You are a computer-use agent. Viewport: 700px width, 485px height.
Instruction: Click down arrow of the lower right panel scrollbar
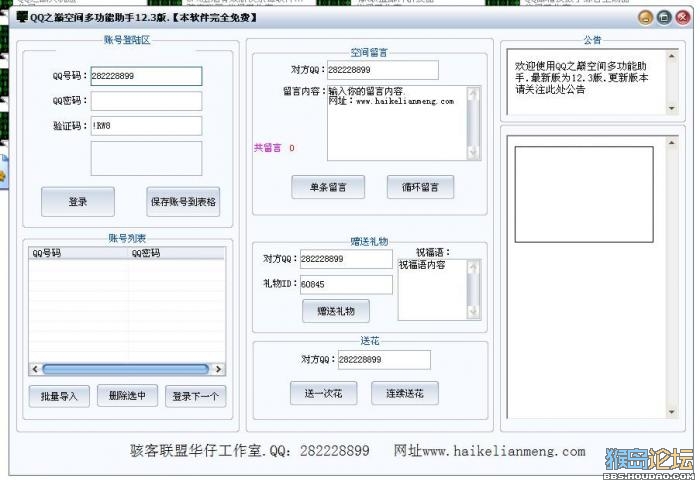pos(671,412)
